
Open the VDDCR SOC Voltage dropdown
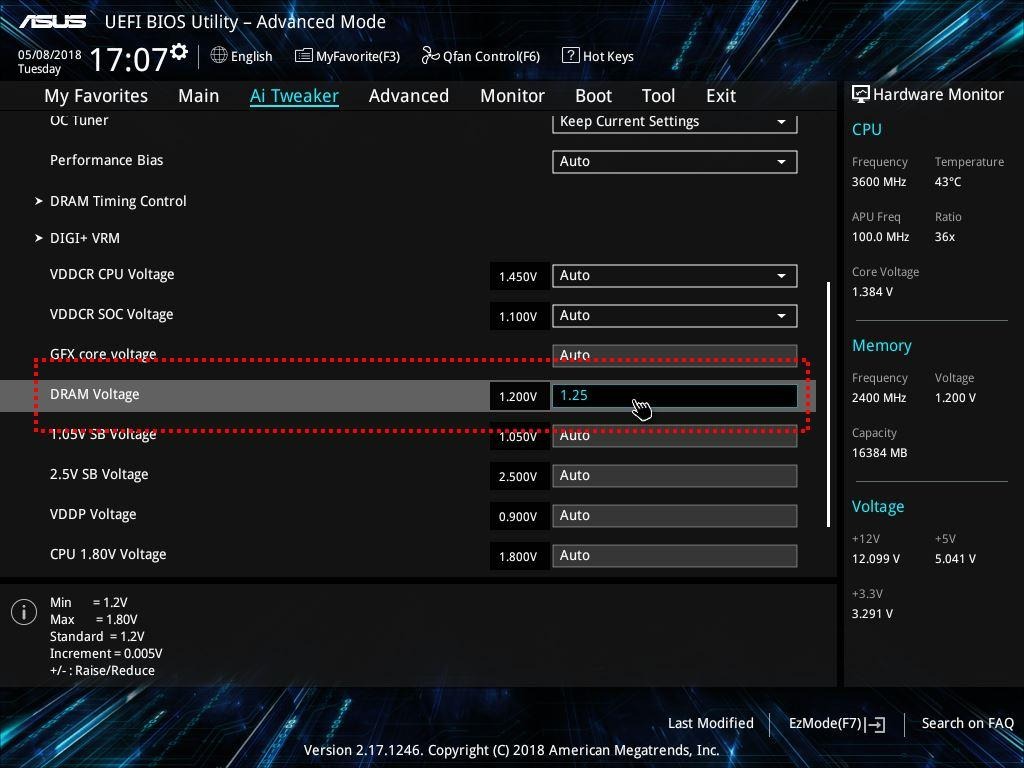[x=674, y=315]
